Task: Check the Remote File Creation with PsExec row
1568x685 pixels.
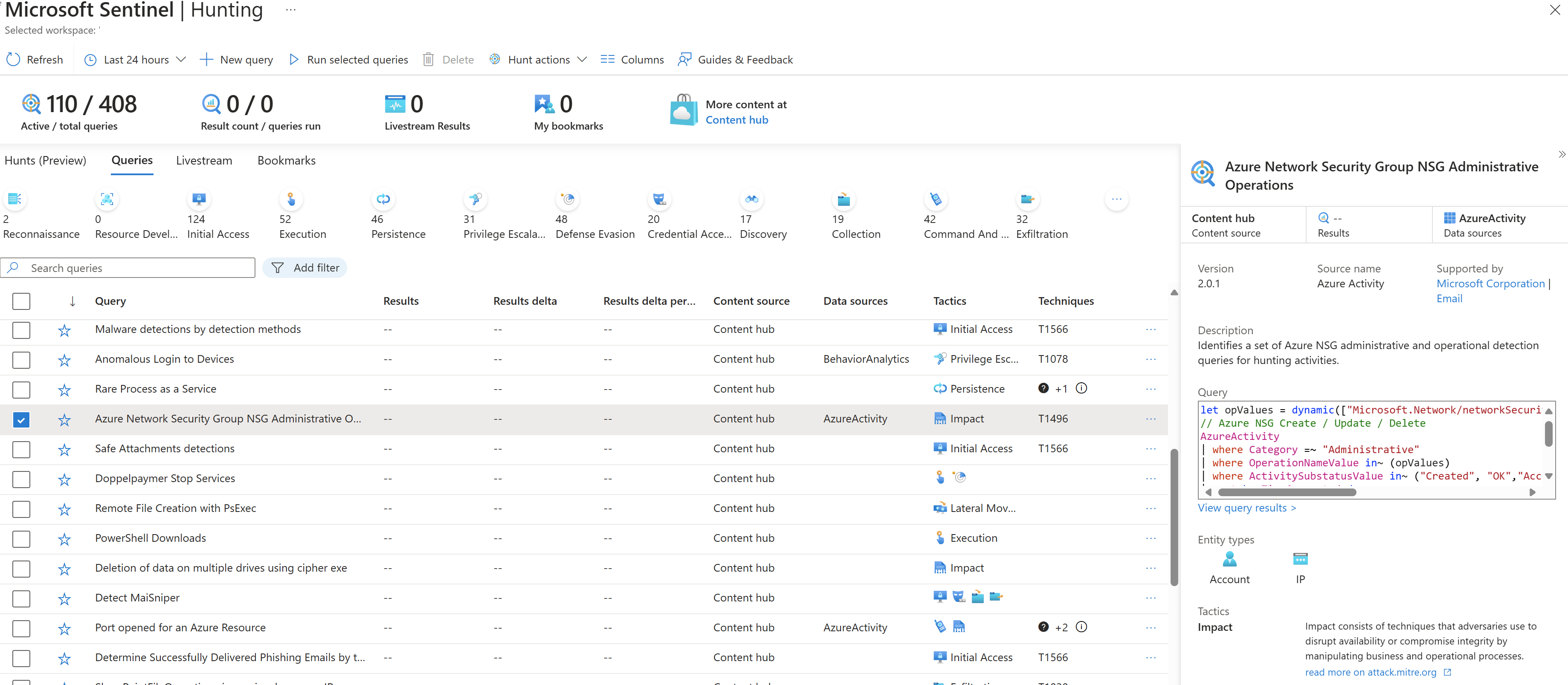Action: [x=21, y=509]
